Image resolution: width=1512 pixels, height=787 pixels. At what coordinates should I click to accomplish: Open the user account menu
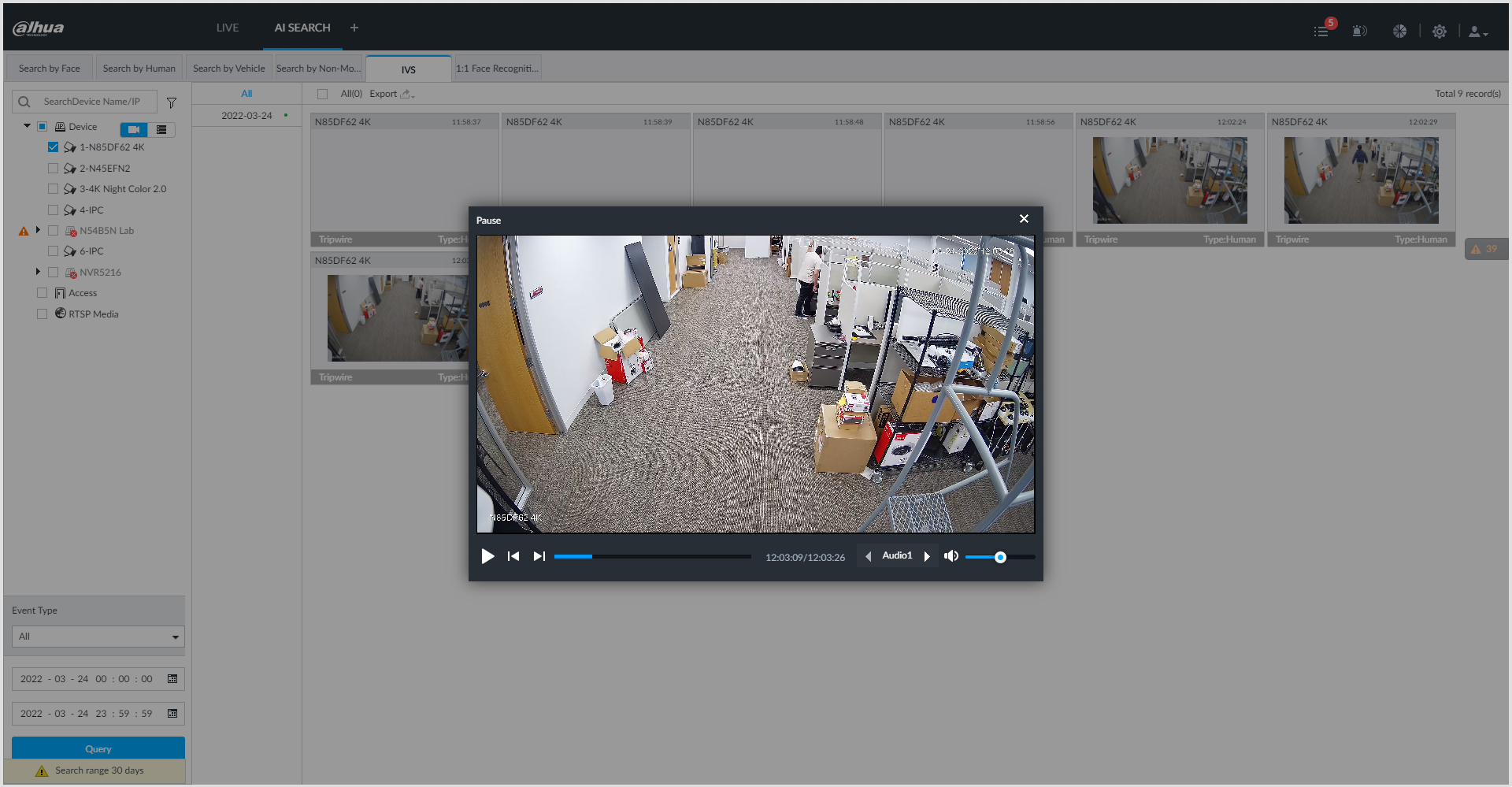tap(1478, 32)
